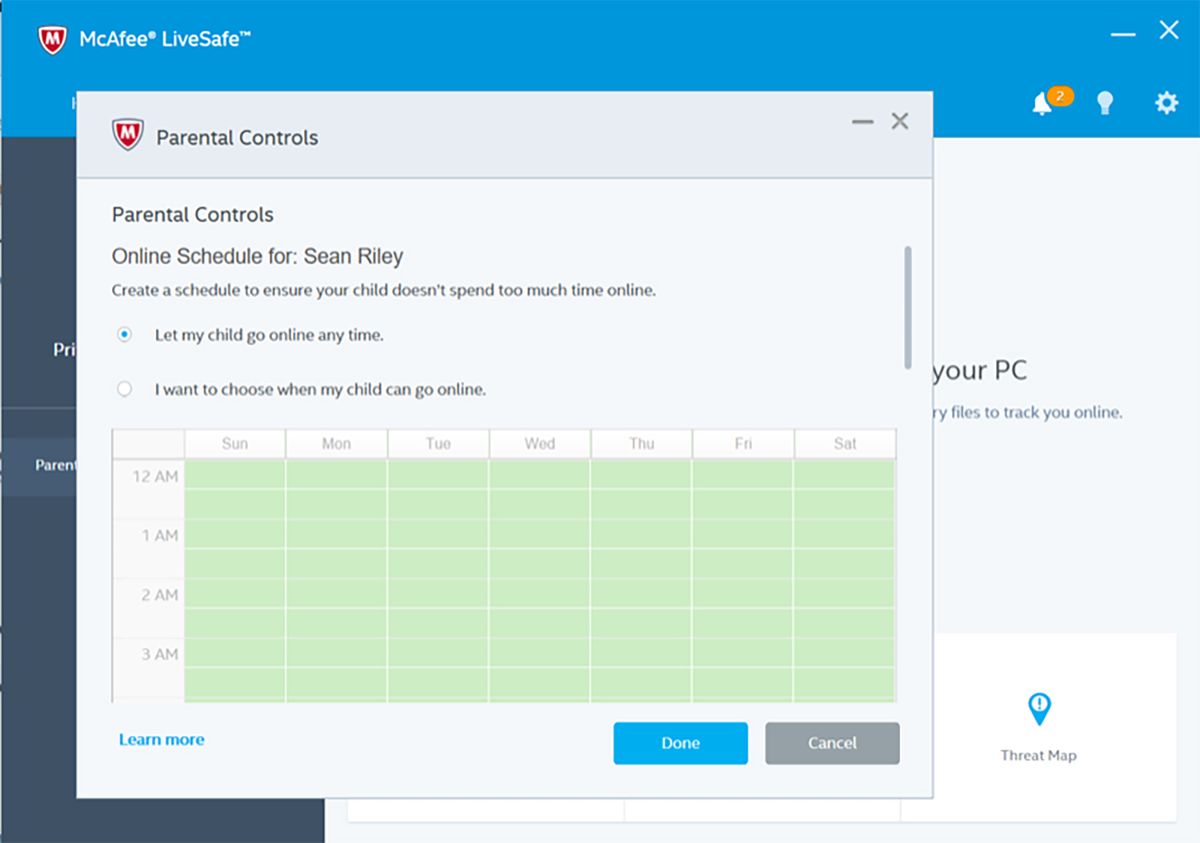This screenshot has height=843, width=1200.
Task: Open McAfee settings via gear icon
Action: pyautogui.click(x=1165, y=102)
